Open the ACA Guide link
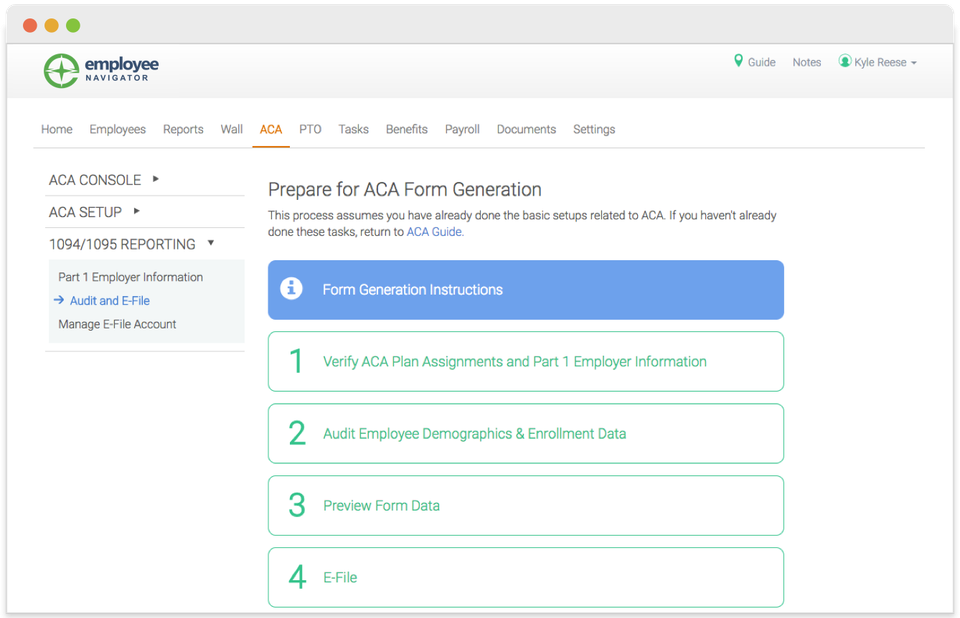This screenshot has height=618, width=960. tap(434, 231)
